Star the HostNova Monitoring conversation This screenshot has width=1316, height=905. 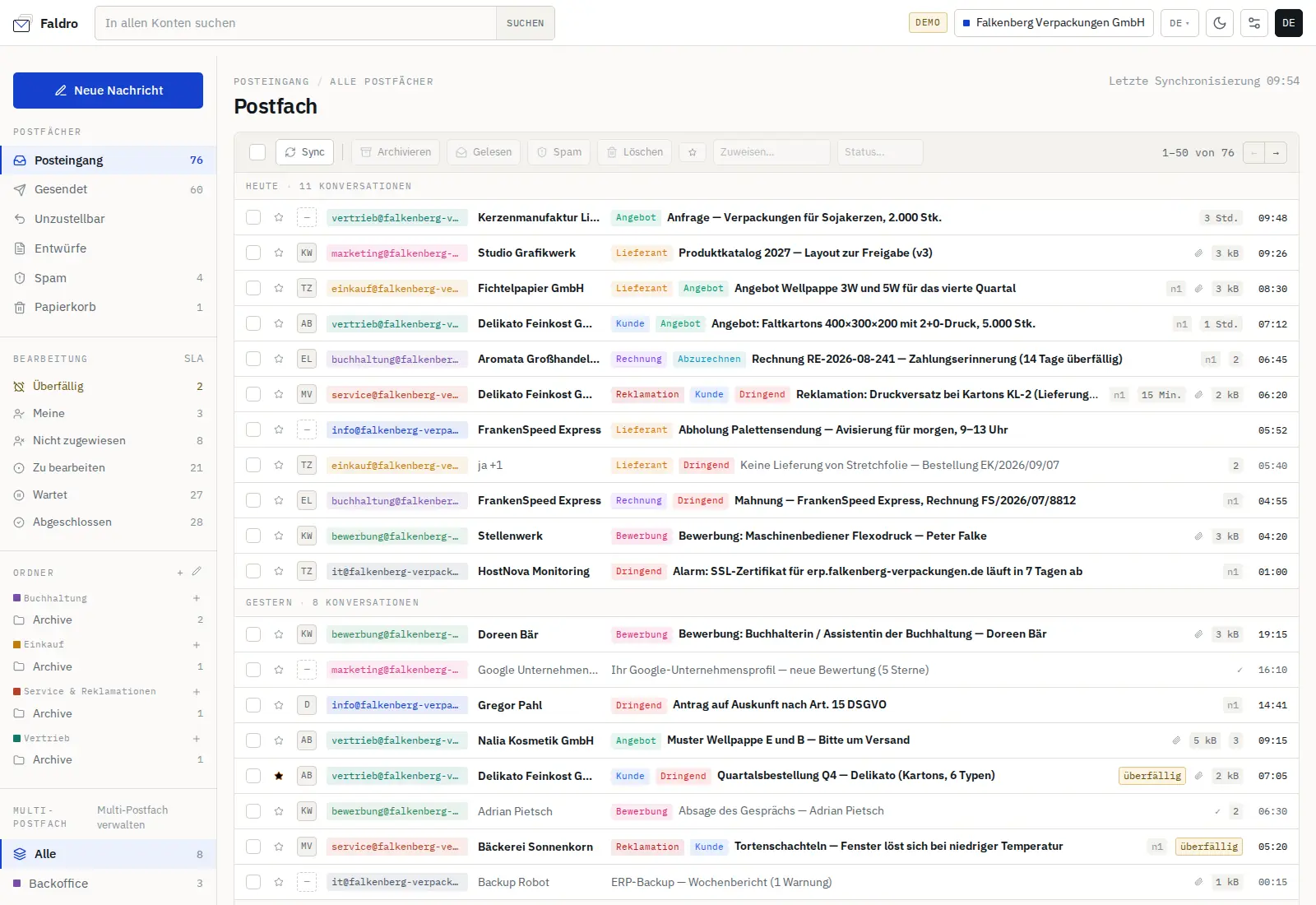[279, 571]
